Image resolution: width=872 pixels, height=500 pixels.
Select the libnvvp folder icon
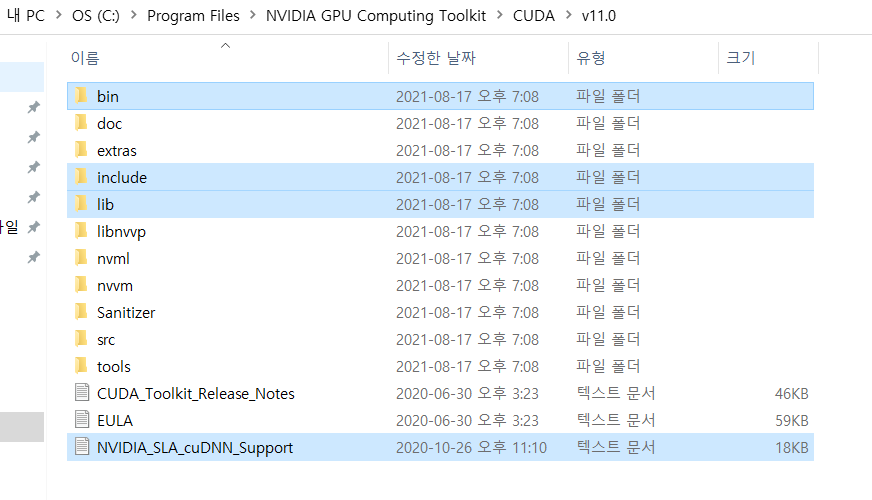[x=81, y=231]
